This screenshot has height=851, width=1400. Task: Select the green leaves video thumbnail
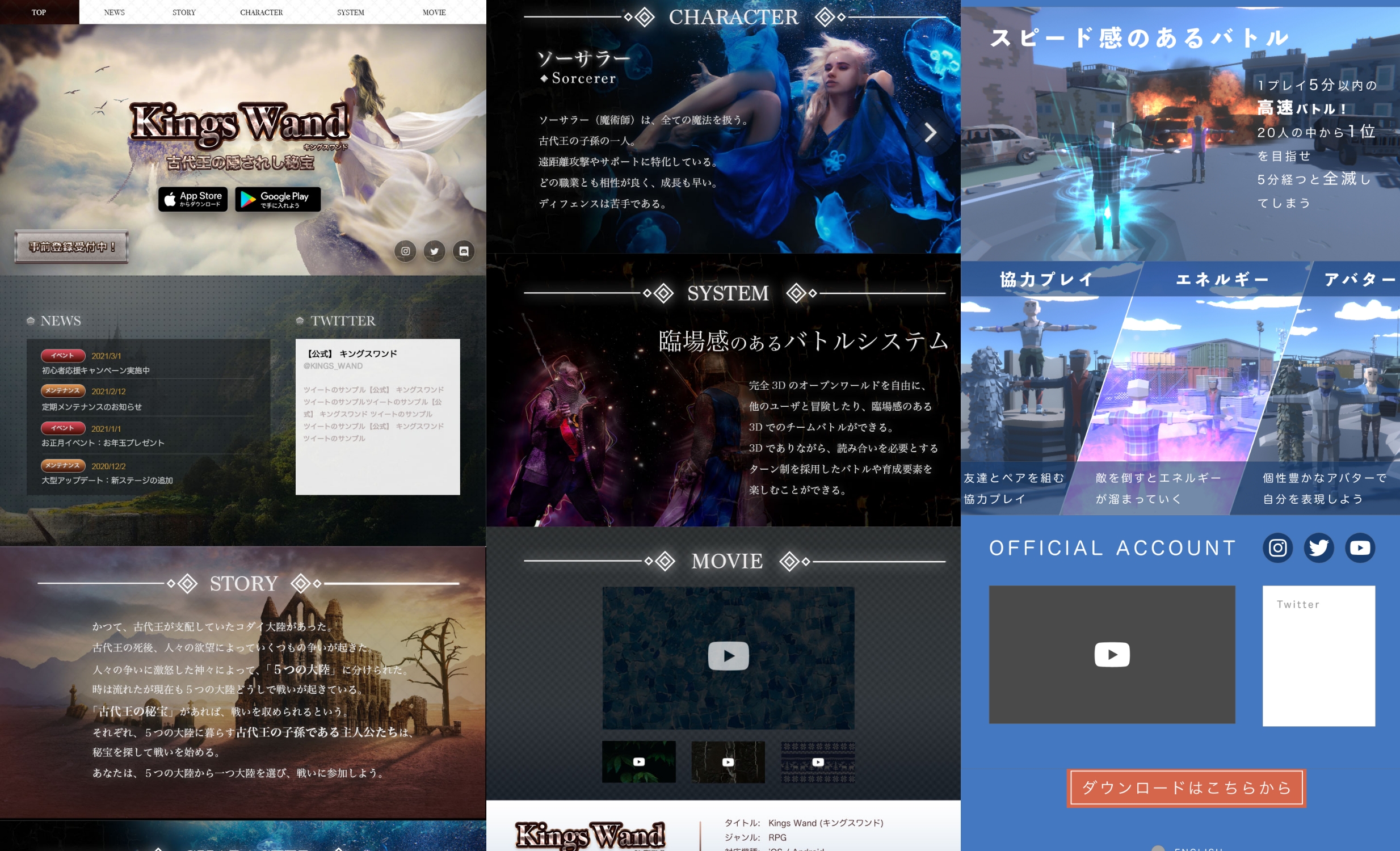(638, 762)
